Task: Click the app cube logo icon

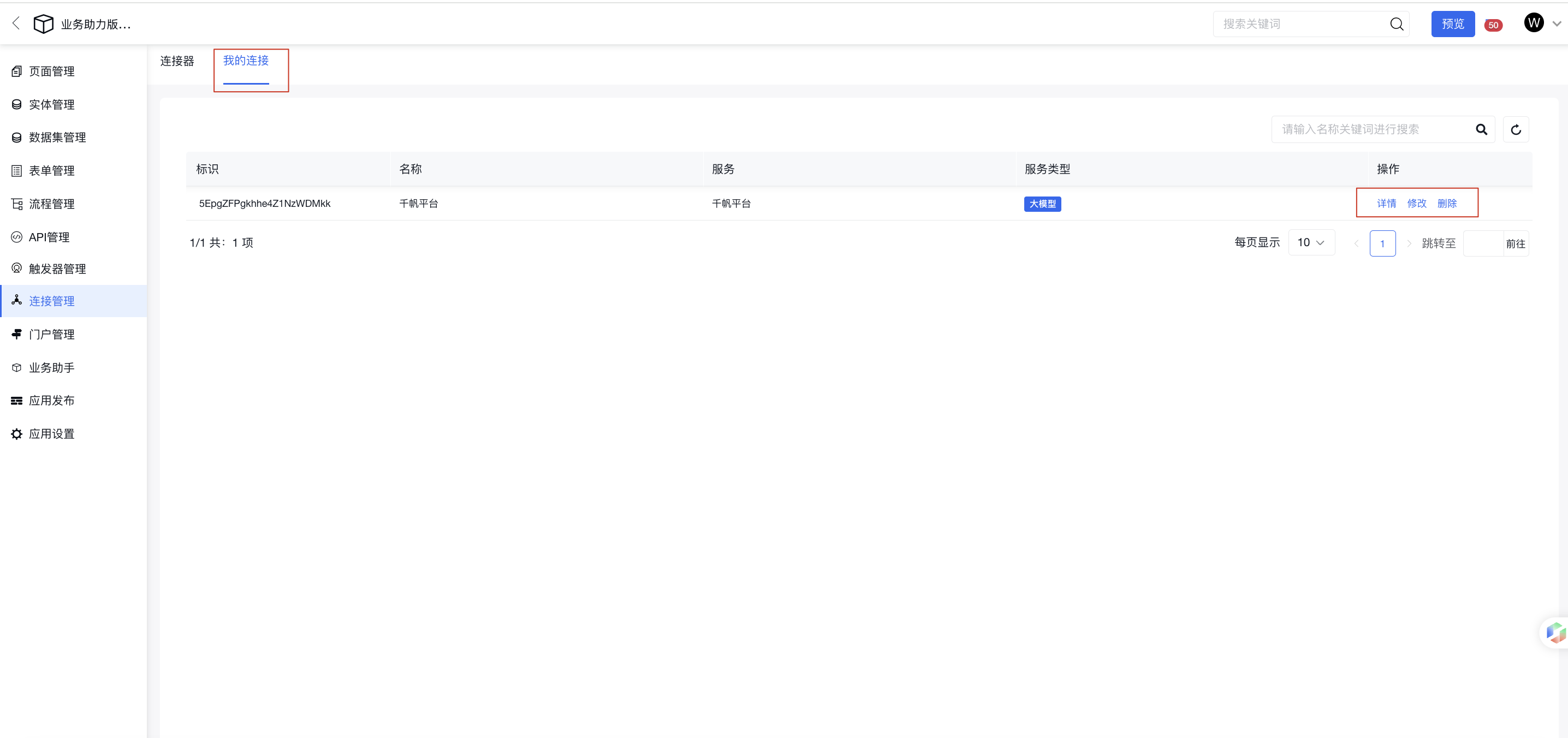Action: [43, 23]
